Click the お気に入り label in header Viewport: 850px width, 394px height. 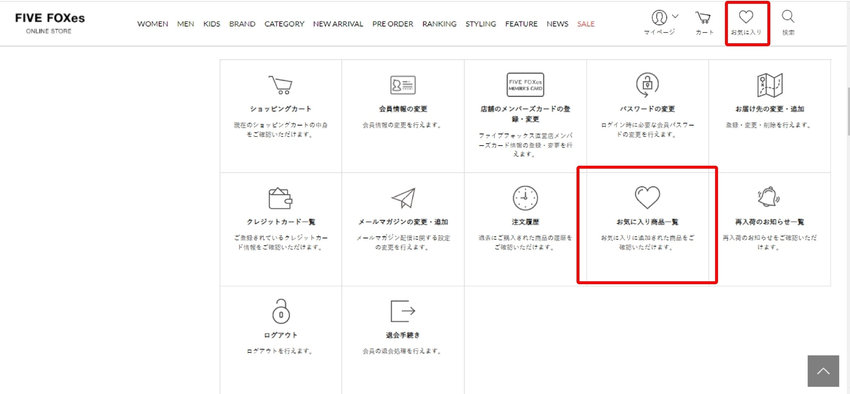[746, 33]
